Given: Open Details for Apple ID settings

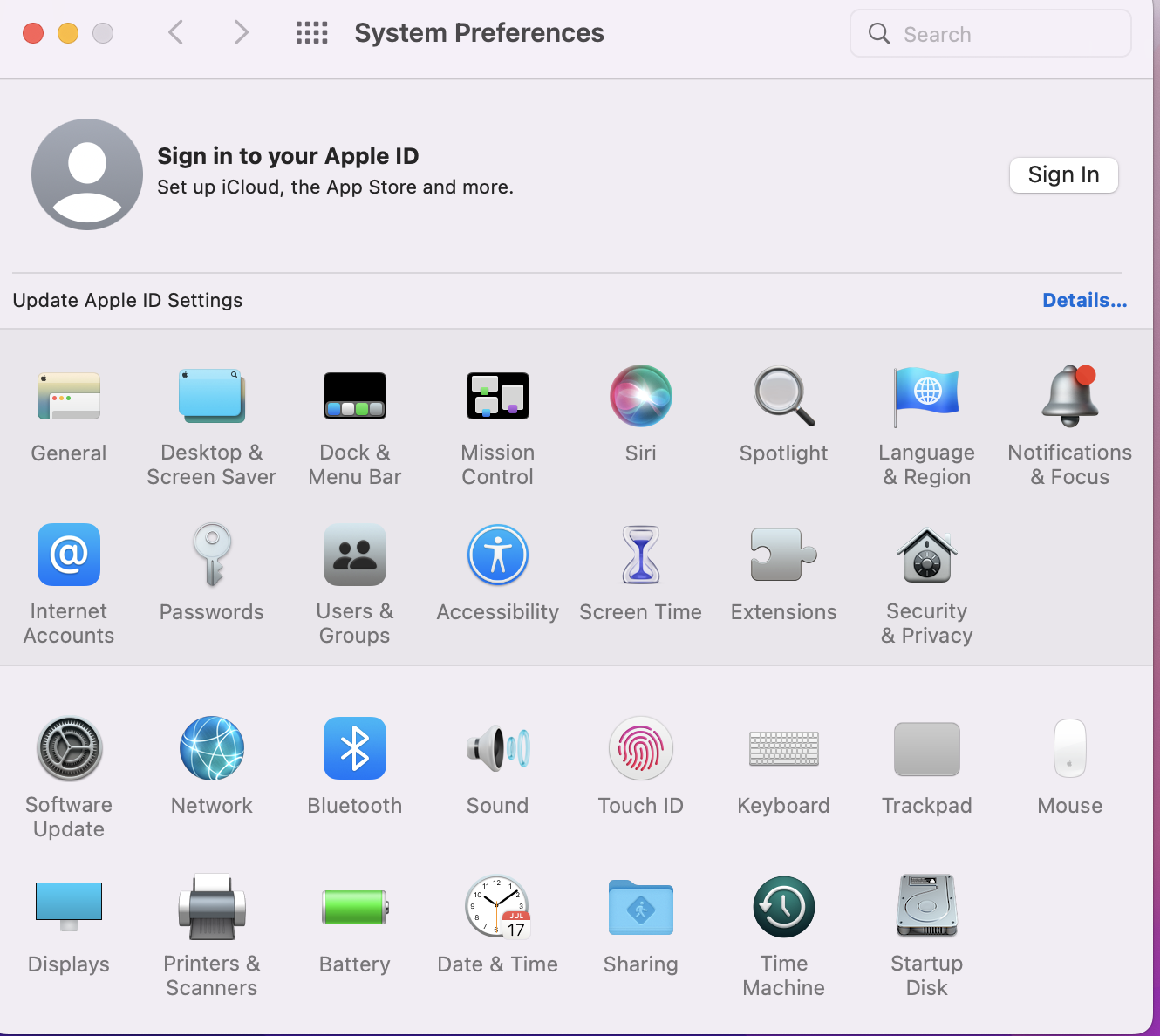Looking at the screenshot, I should [x=1084, y=300].
